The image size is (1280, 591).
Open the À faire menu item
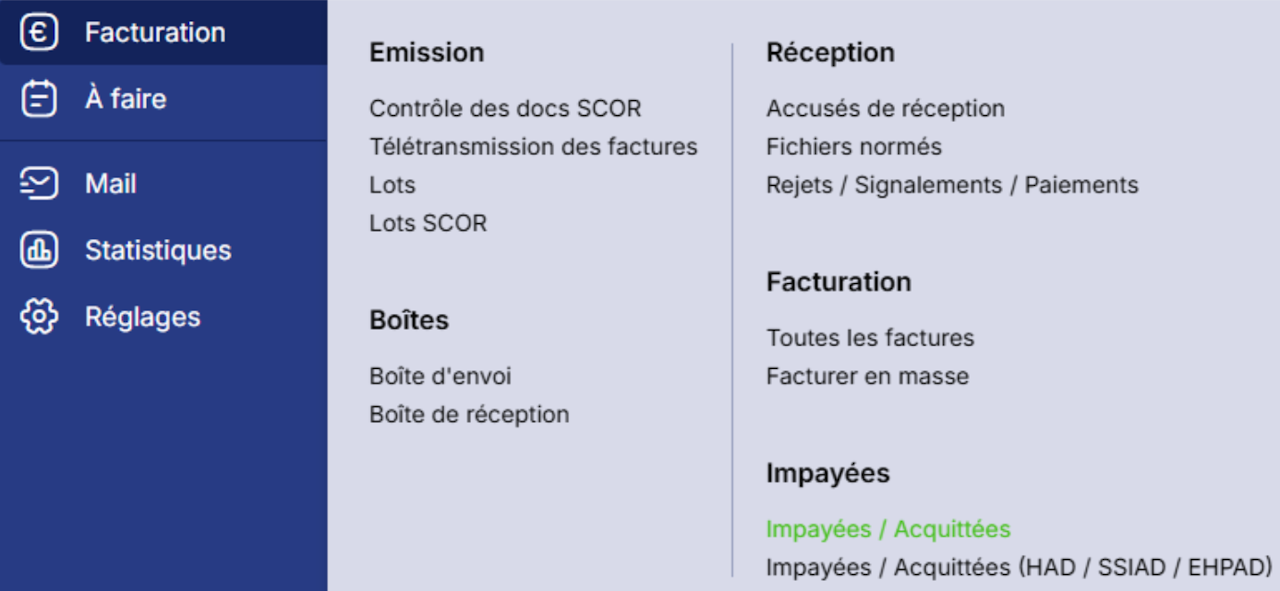[x=125, y=99]
